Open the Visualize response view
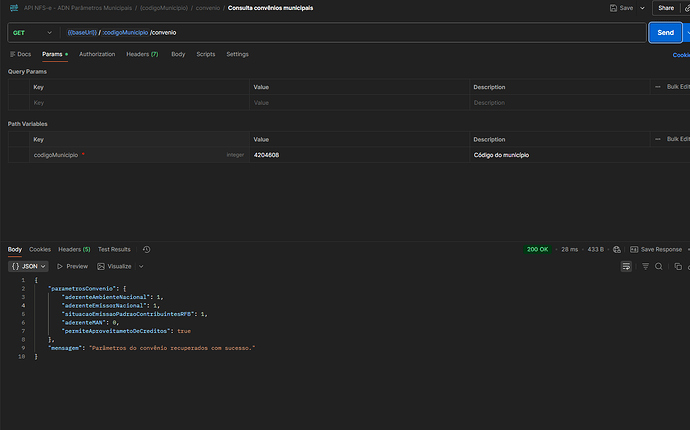 point(114,266)
